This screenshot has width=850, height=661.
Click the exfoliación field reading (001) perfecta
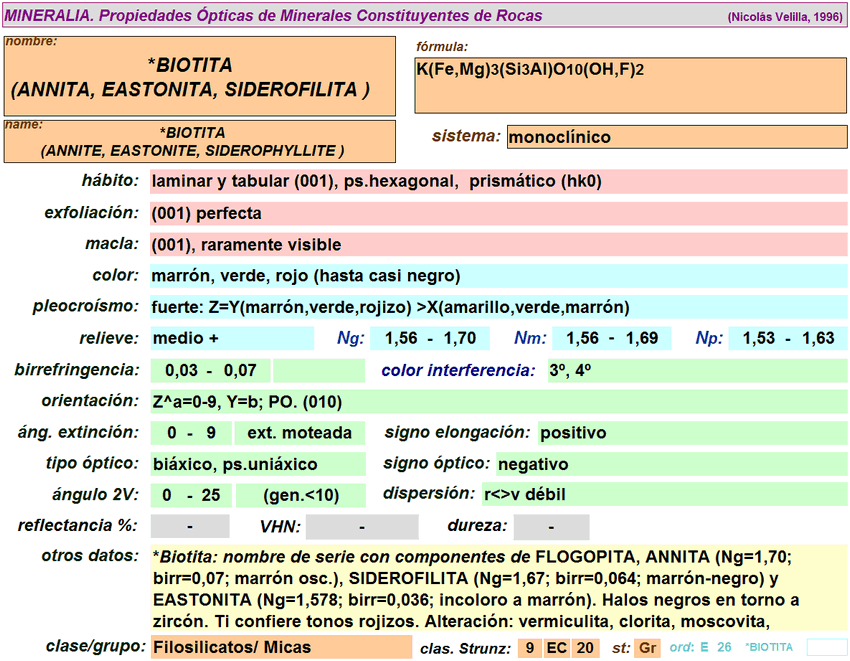pyautogui.click(x=498, y=213)
